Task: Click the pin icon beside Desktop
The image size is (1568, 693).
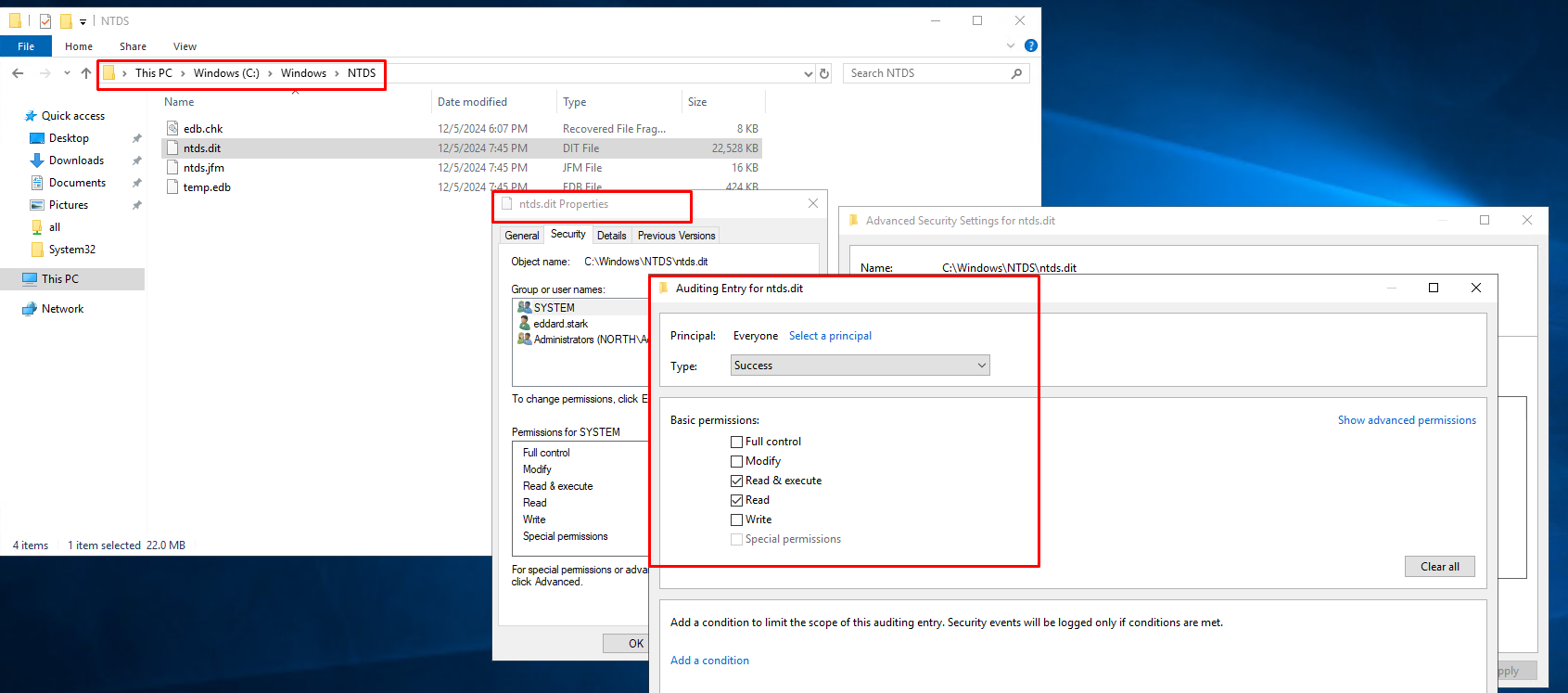Action: pyautogui.click(x=136, y=138)
